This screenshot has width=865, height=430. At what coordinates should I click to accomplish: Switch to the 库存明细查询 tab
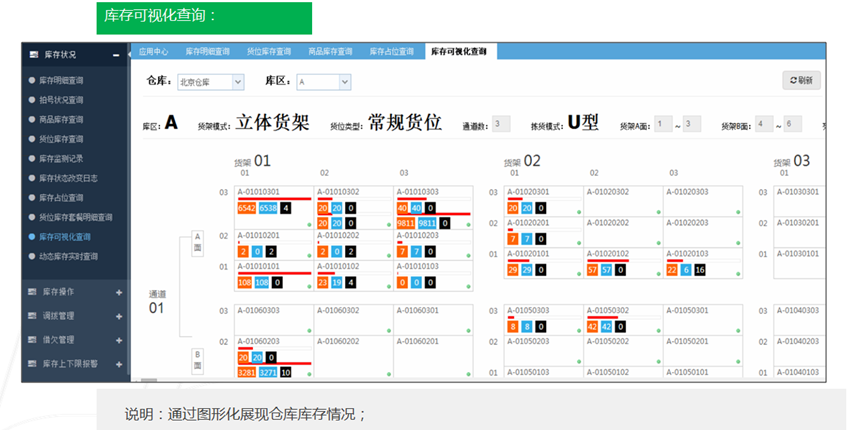point(208,50)
